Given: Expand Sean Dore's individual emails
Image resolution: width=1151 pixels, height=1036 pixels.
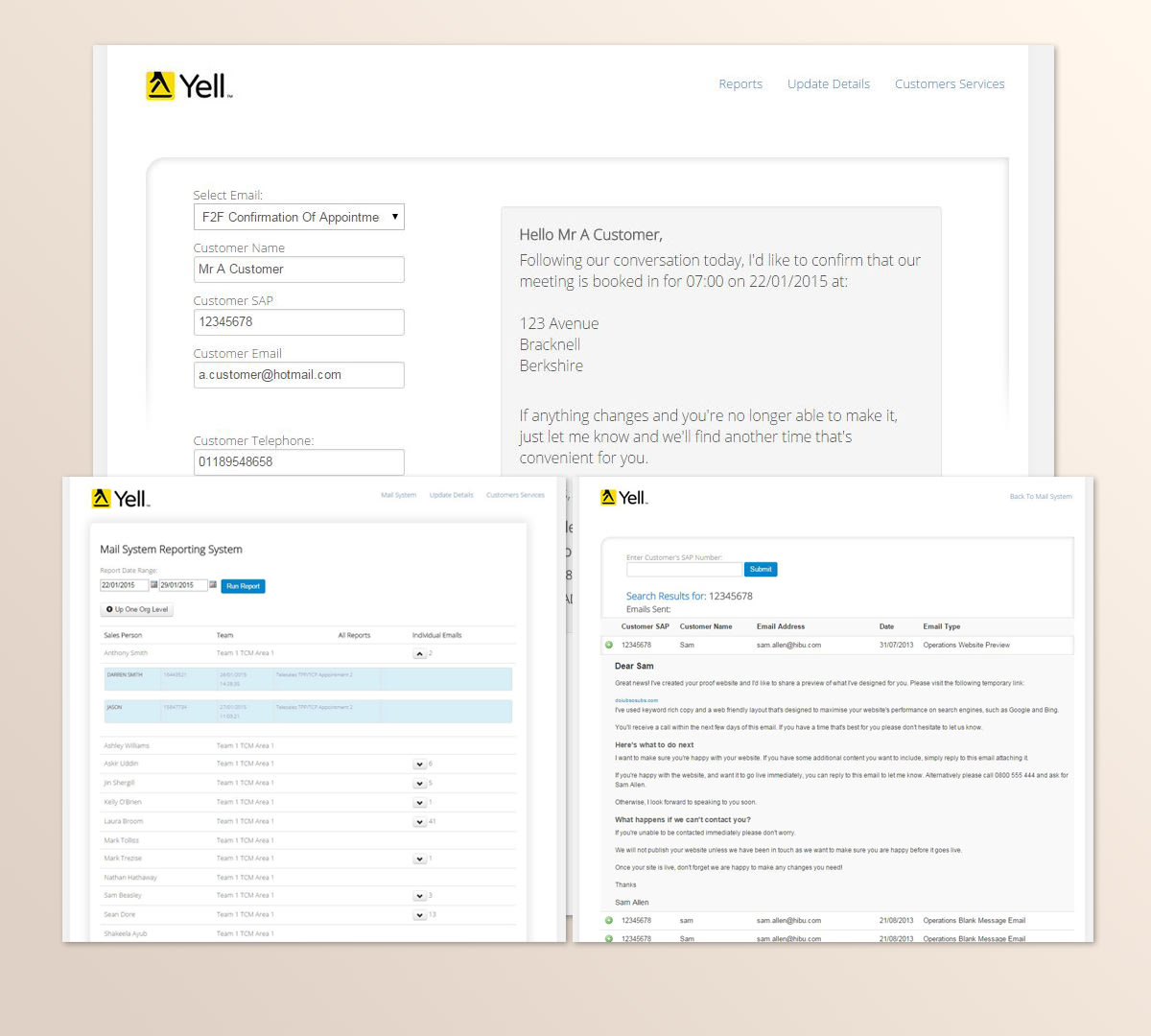Looking at the screenshot, I should 419,915.
